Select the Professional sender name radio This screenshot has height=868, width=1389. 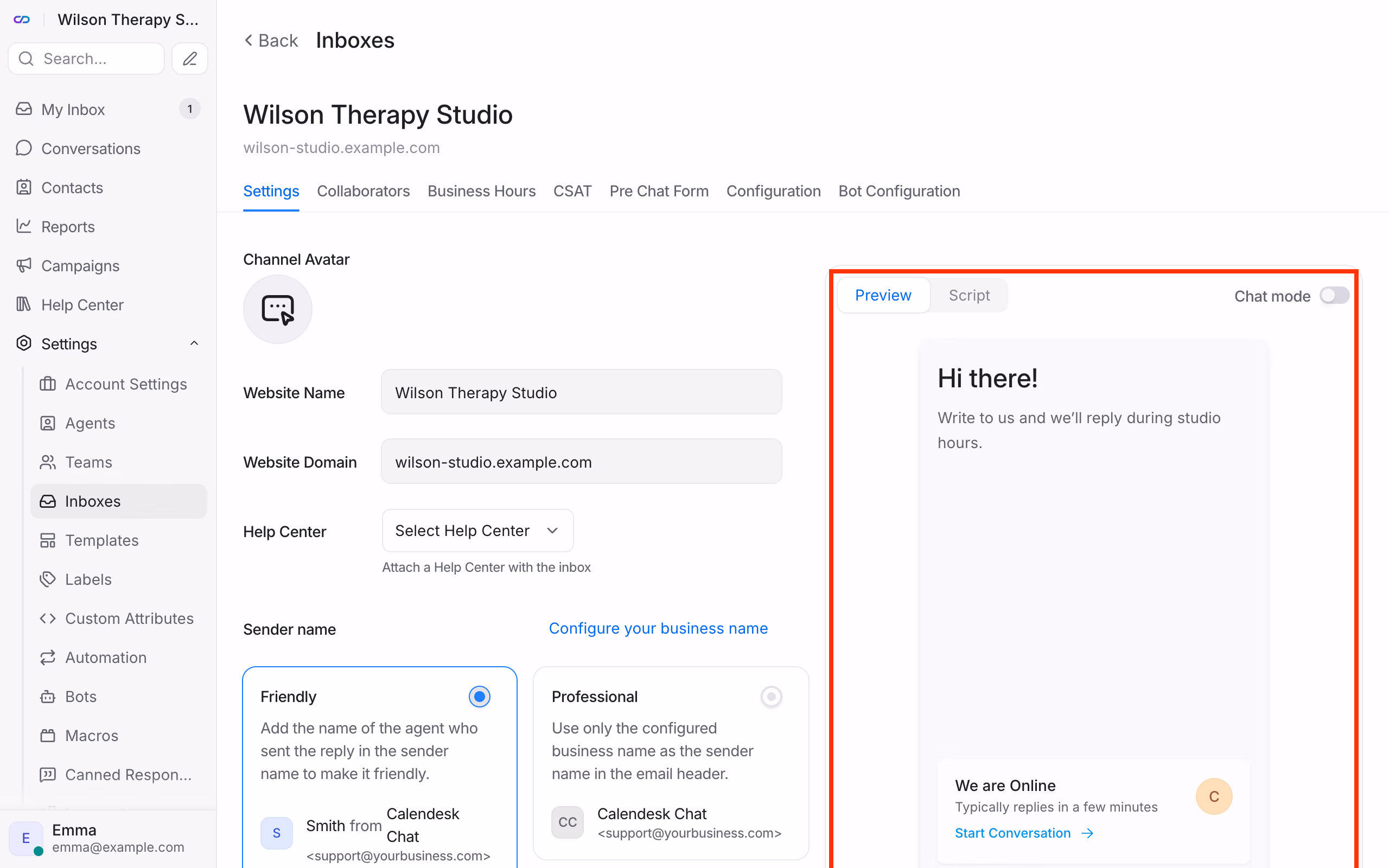point(771,697)
